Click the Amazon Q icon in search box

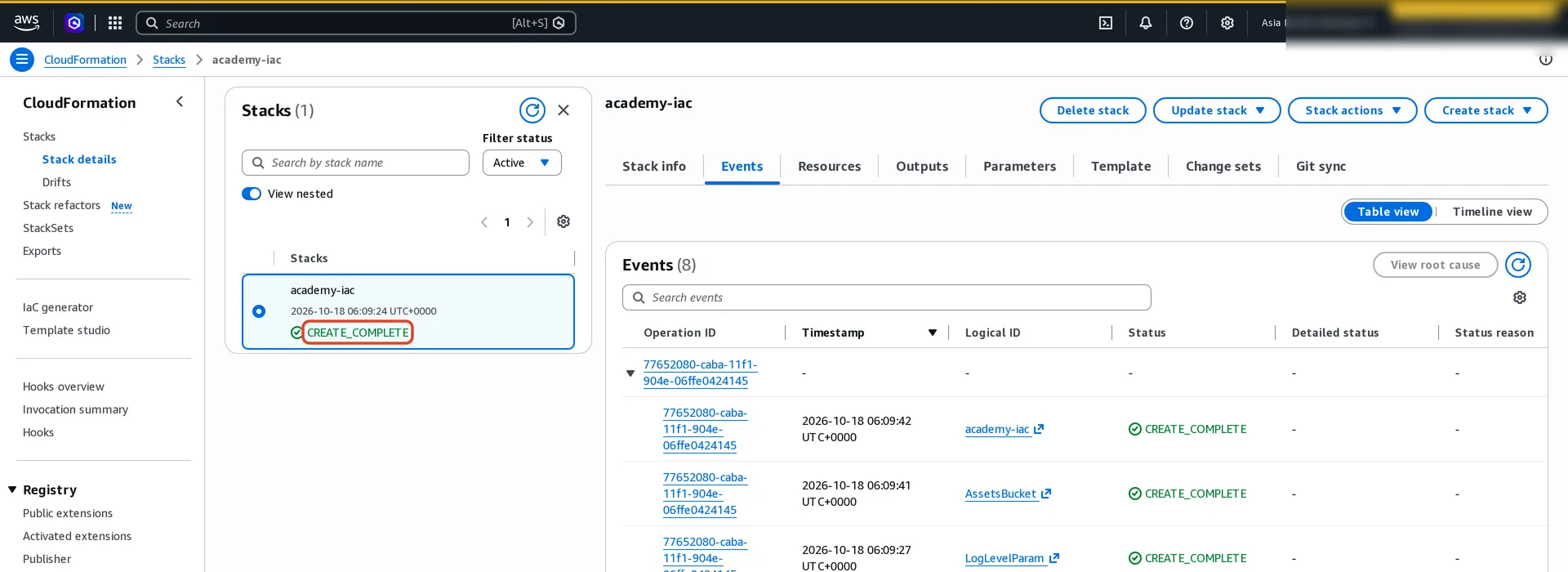[x=559, y=23]
